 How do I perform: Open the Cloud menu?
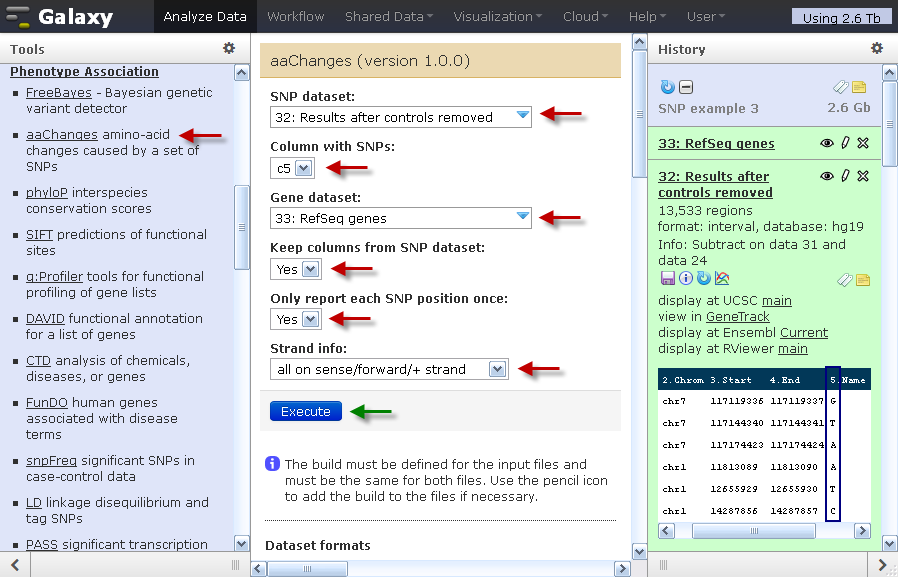click(585, 17)
